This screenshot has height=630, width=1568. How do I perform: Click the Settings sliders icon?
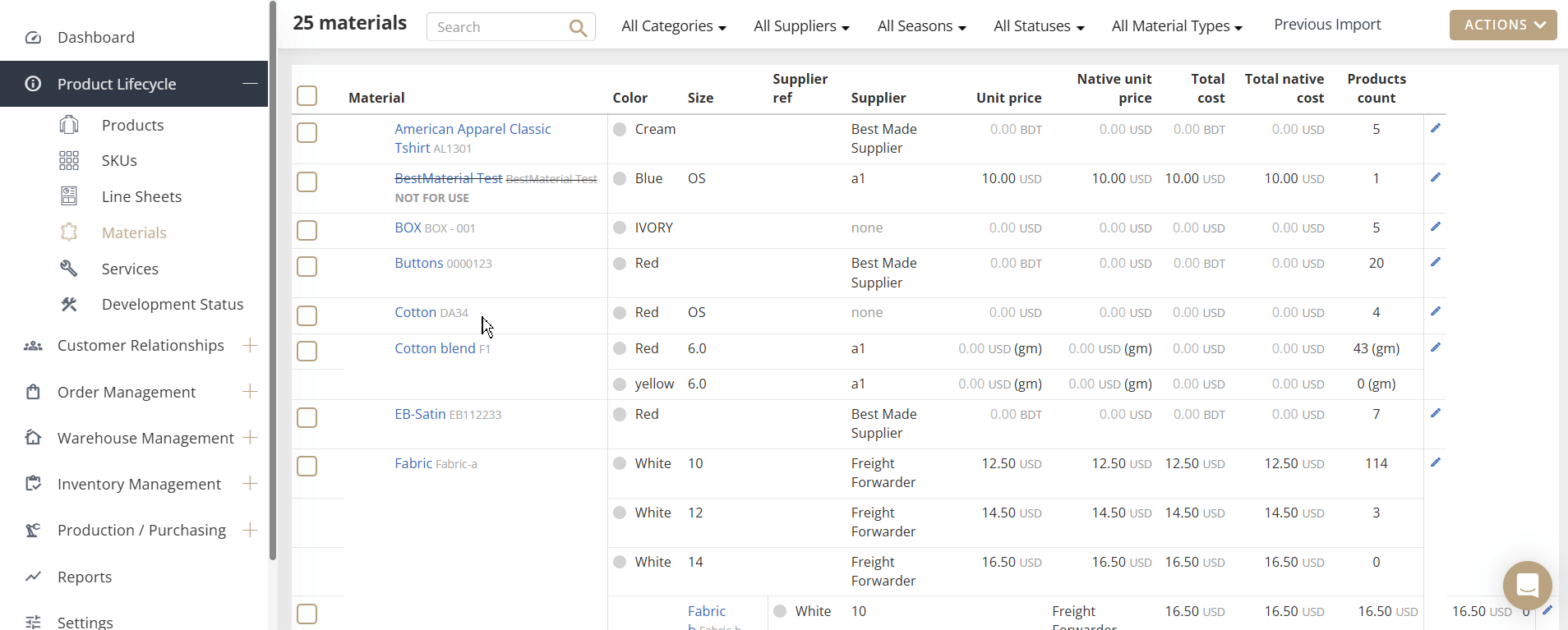click(x=33, y=622)
